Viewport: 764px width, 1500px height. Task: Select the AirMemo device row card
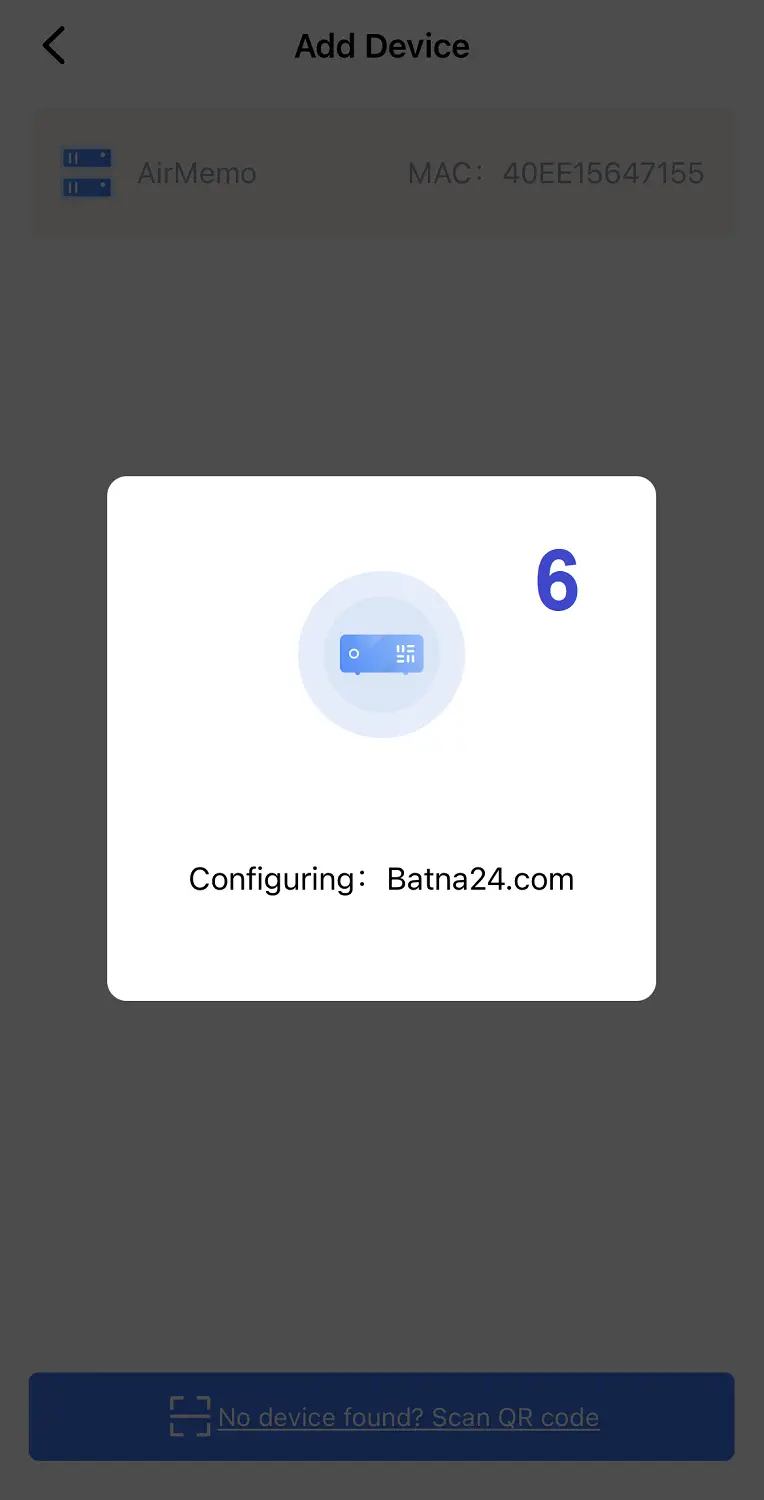tap(384, 173)
